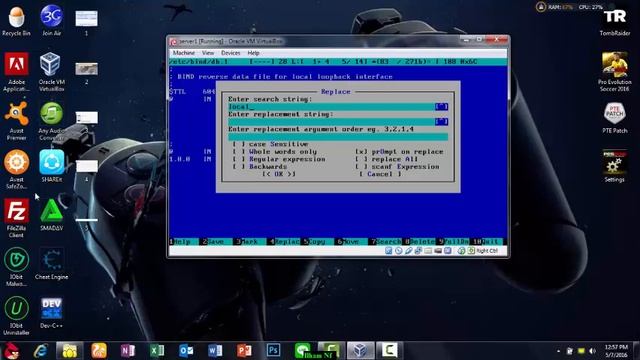Click the 4Replac function key button
640x360 pixels.
pos(284,242)
